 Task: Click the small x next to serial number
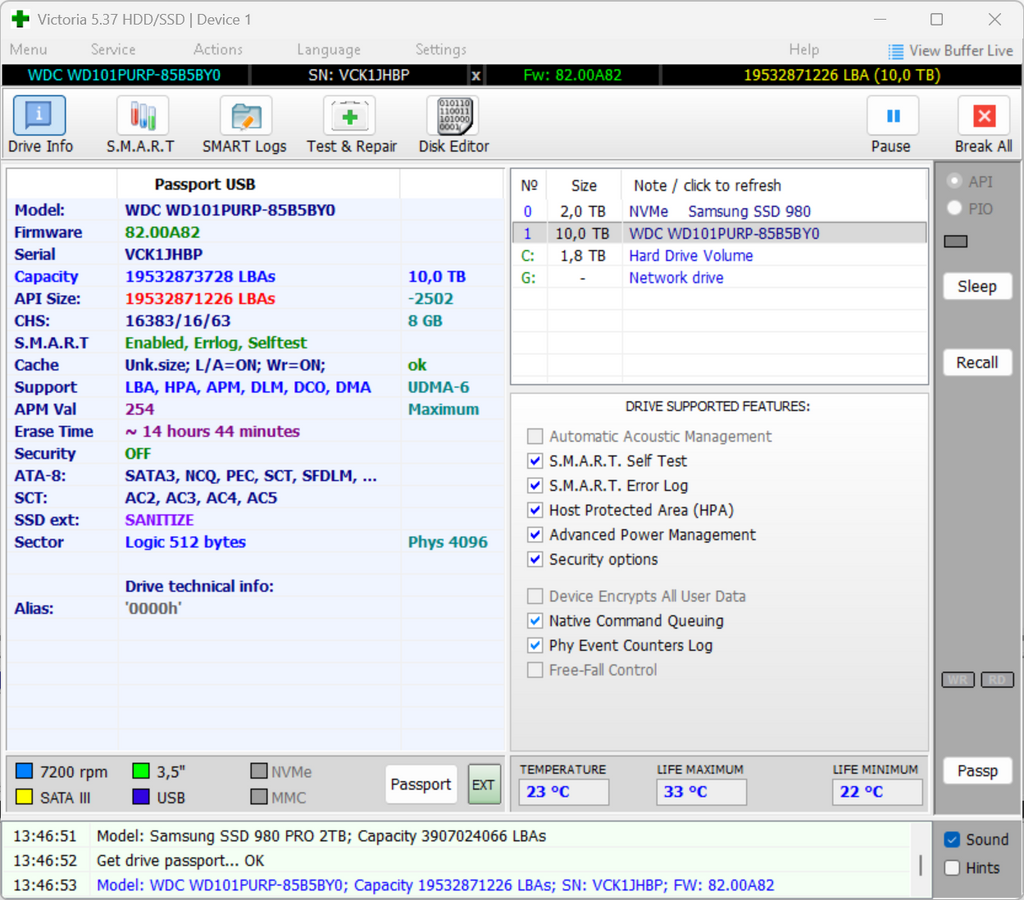pyautogui.click(x=476, y=76)
